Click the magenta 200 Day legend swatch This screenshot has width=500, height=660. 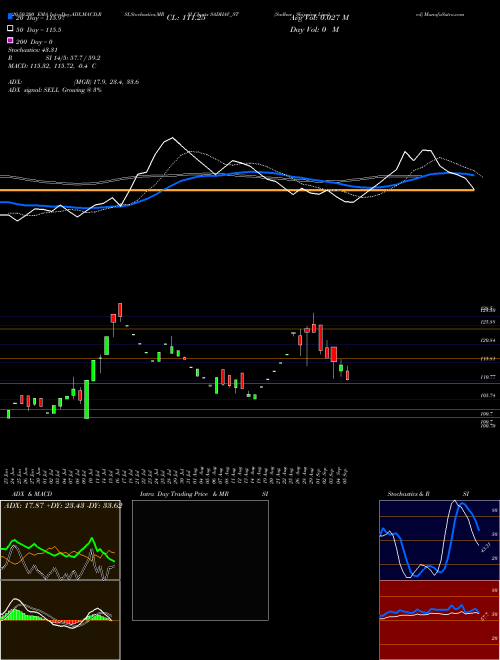[x=11, y=41]
